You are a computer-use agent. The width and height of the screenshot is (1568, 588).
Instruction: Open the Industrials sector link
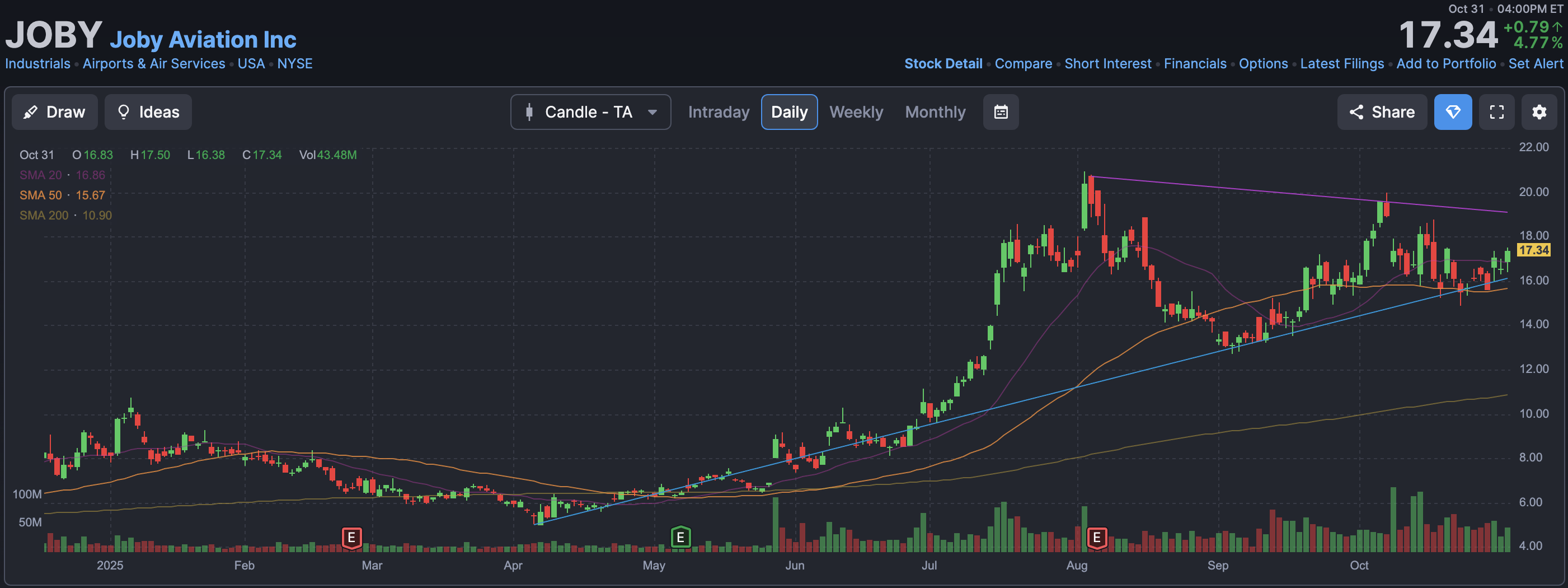tap(37, 64)
